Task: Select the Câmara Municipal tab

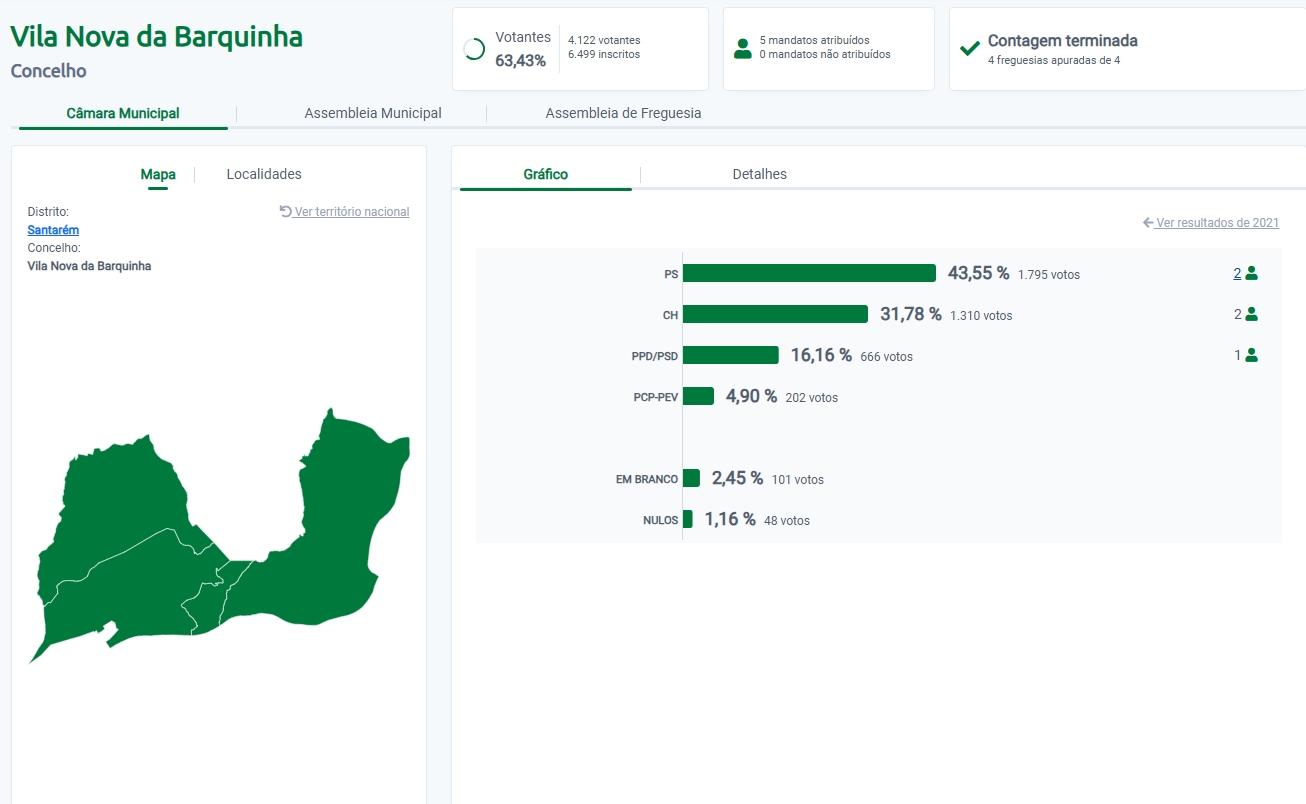Action: coord(123,113)
